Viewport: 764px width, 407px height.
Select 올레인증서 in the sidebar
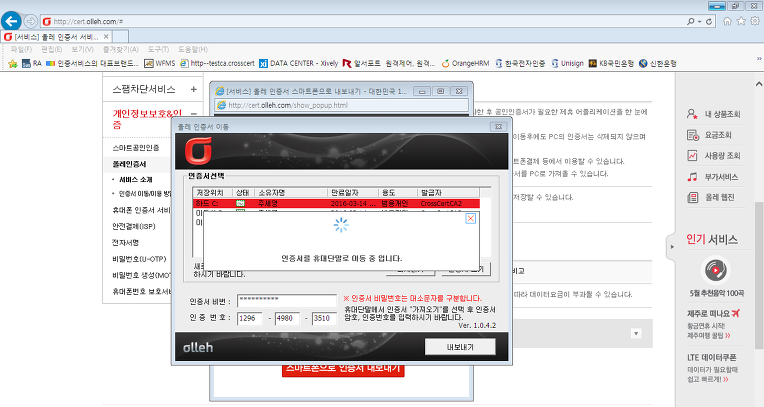pos(130,164)
